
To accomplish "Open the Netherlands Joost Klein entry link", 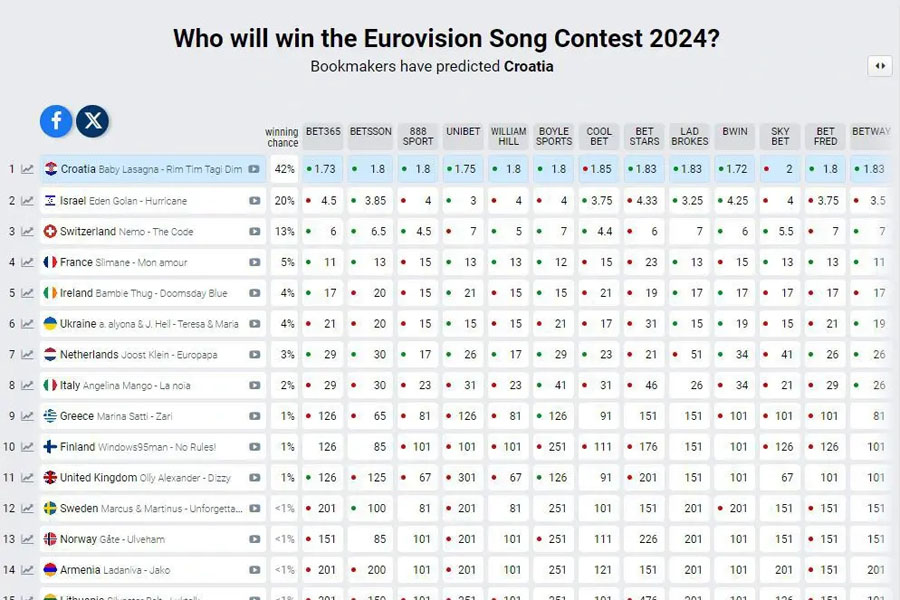I will [138, 355].
